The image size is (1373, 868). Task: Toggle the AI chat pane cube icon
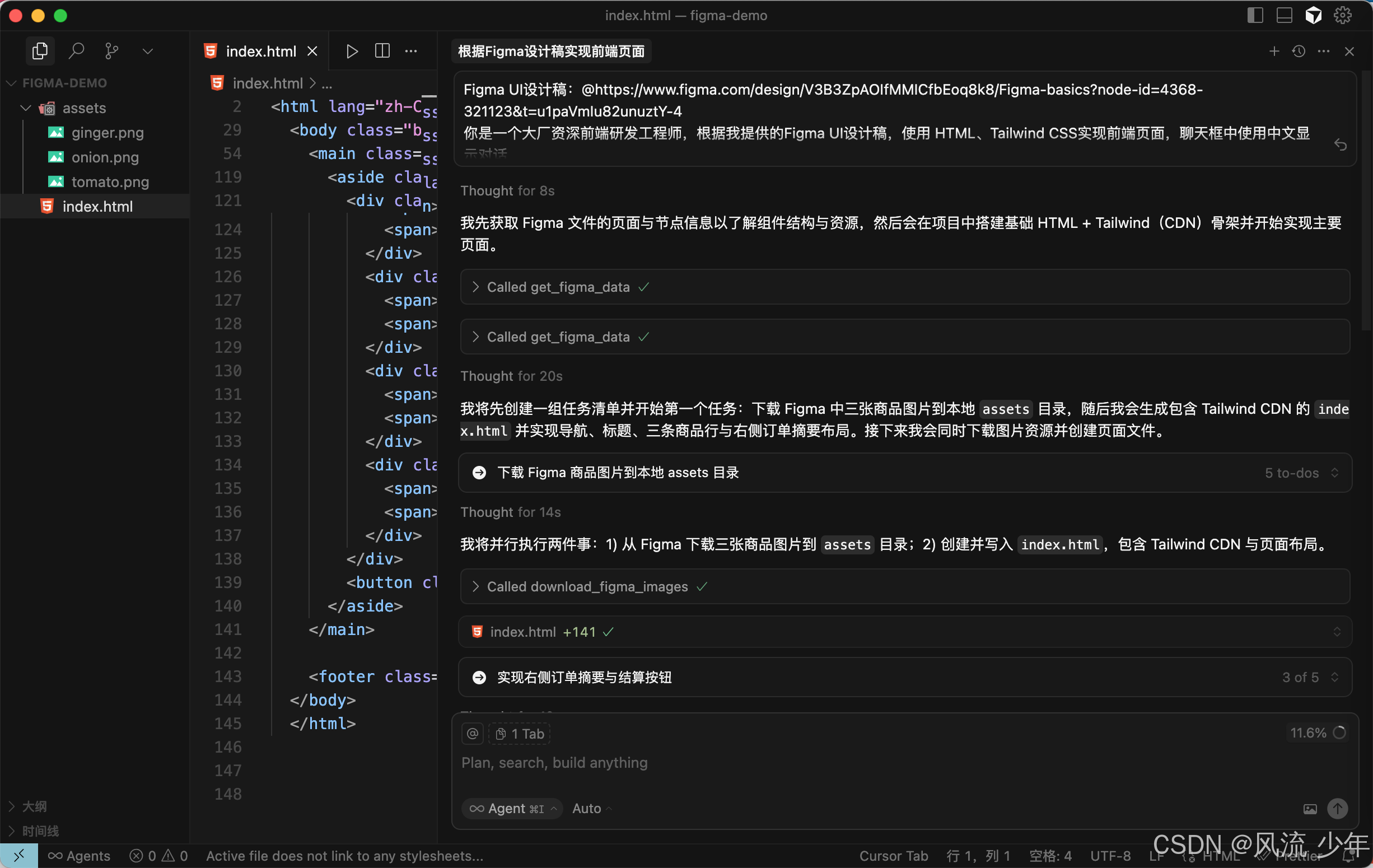coord(1314,15)
